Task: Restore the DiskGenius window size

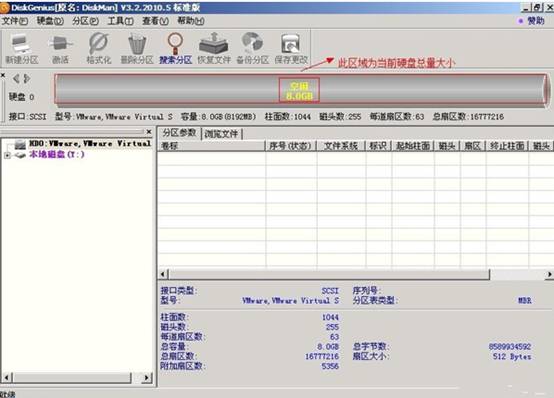Action: click(537, 7)
